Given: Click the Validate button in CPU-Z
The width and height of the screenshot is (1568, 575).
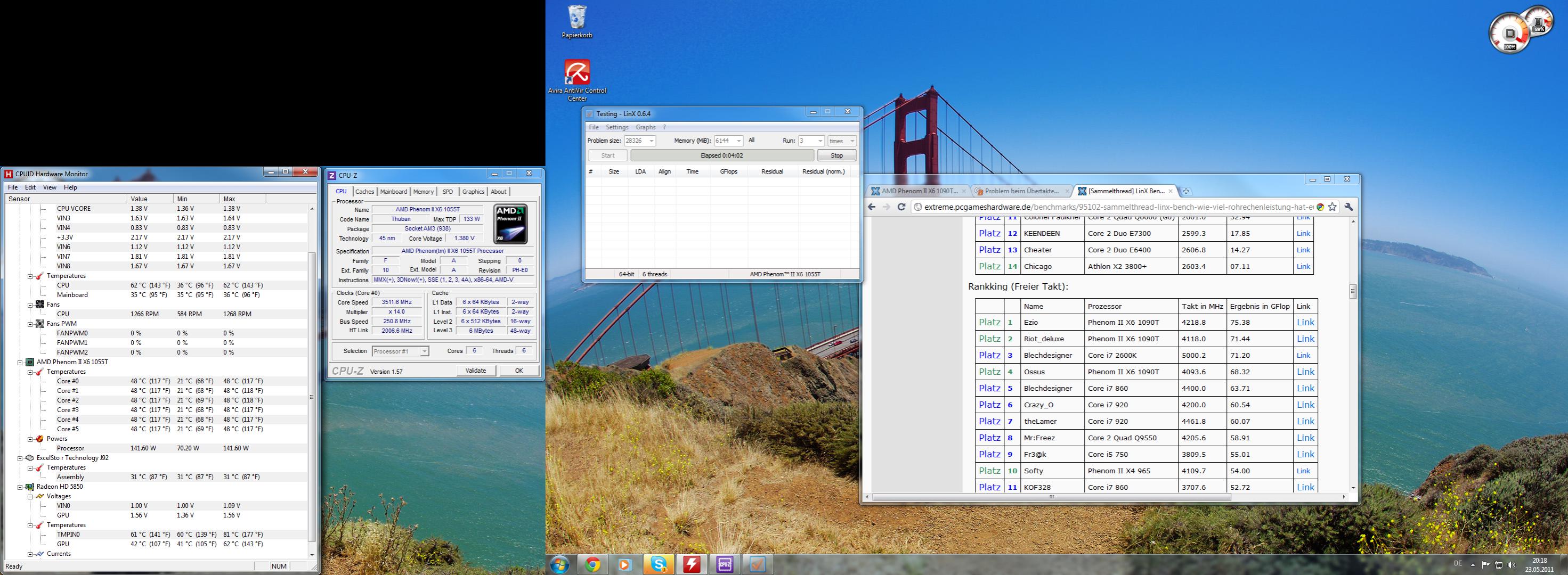Looking at the screenshot, I should click(475, 371).
